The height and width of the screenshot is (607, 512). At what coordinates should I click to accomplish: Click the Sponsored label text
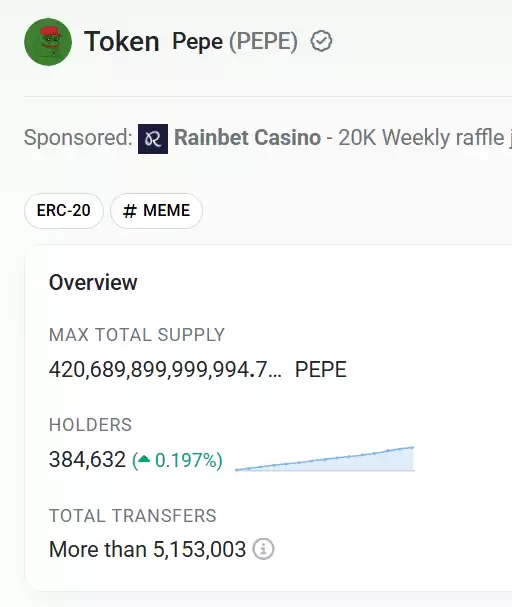point(78,138)
